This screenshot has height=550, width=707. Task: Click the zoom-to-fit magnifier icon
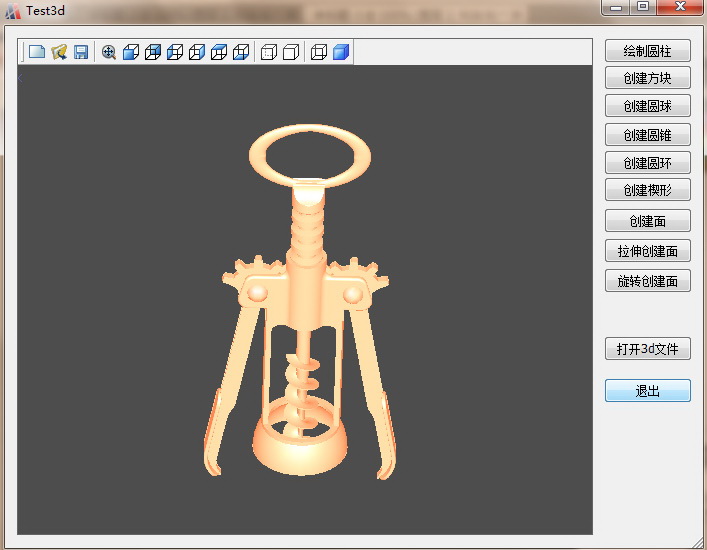[109, 52]
